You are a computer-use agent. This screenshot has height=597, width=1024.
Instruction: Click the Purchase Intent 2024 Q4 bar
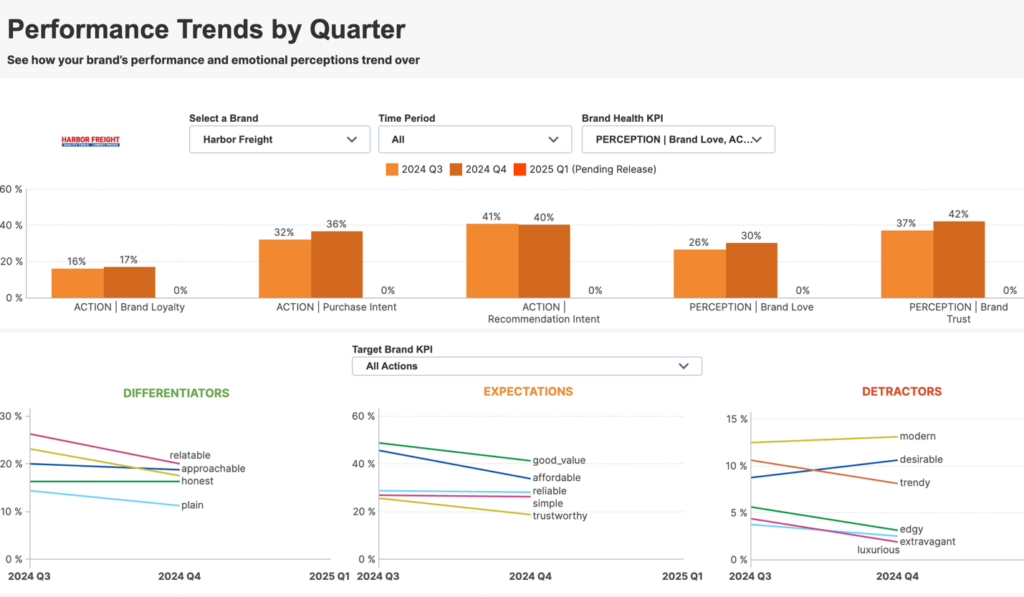[x=337, y=265]
